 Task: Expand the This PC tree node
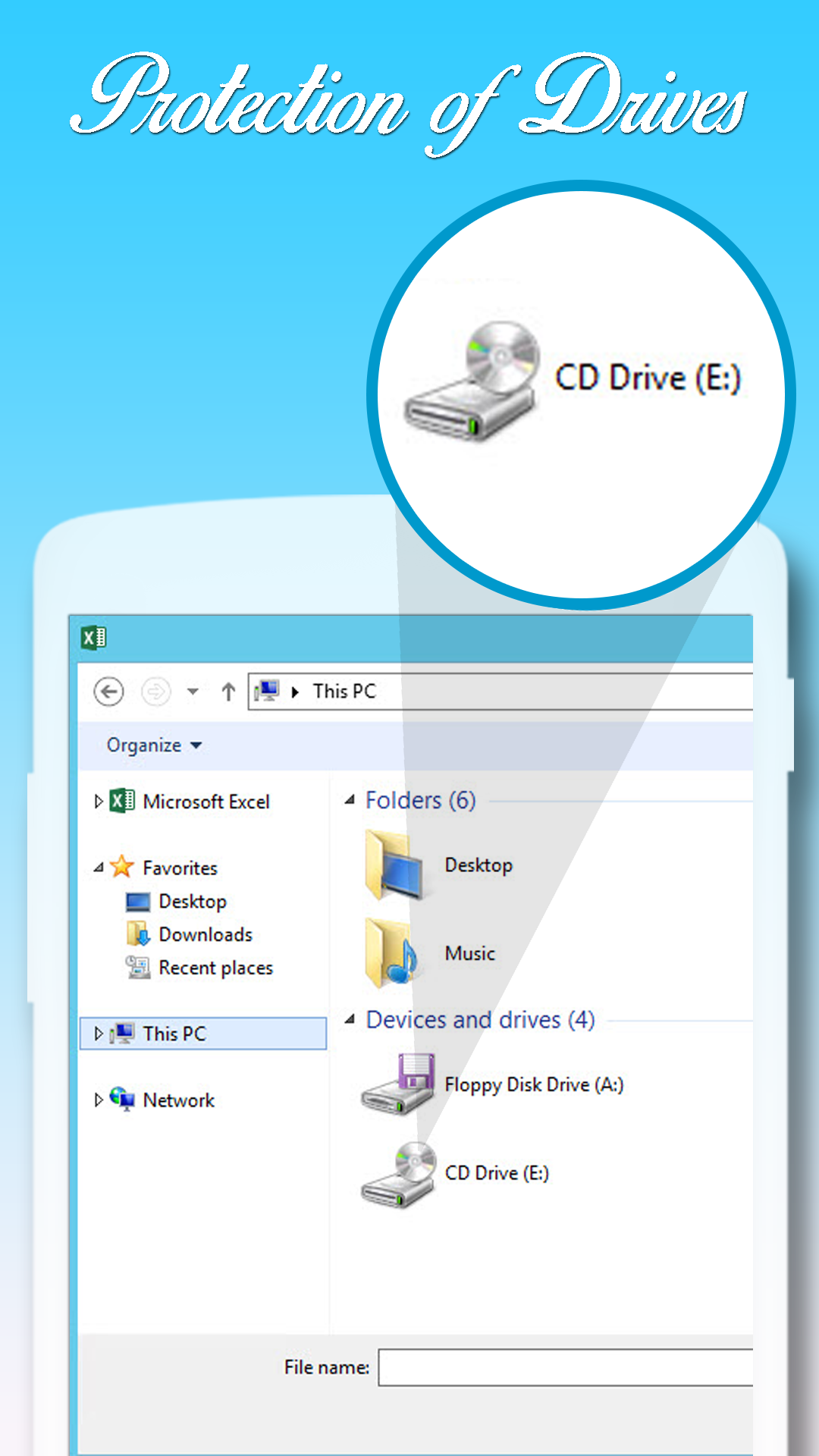point(98,1034)
